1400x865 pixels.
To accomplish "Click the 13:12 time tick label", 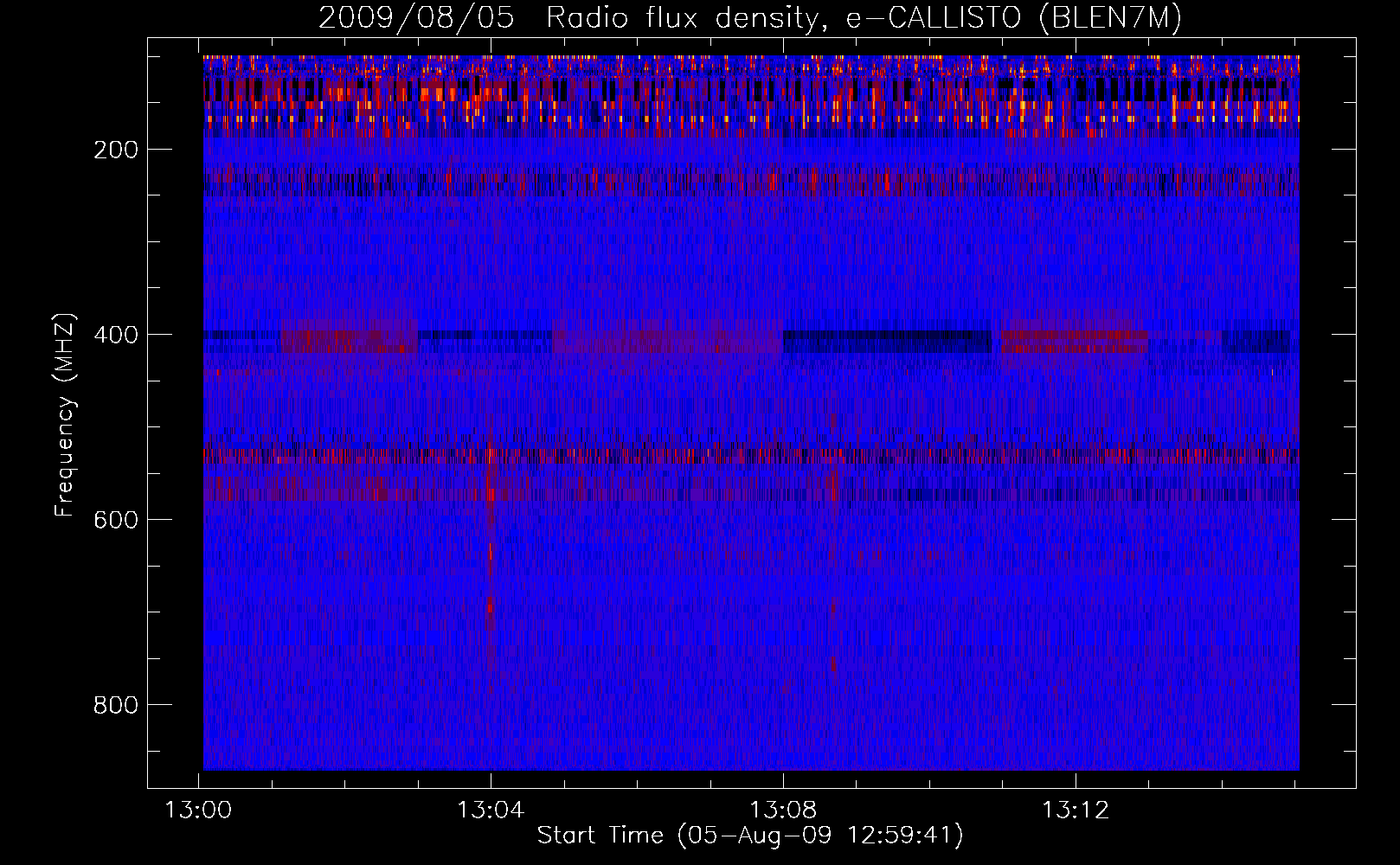I will coord(1076,811).
